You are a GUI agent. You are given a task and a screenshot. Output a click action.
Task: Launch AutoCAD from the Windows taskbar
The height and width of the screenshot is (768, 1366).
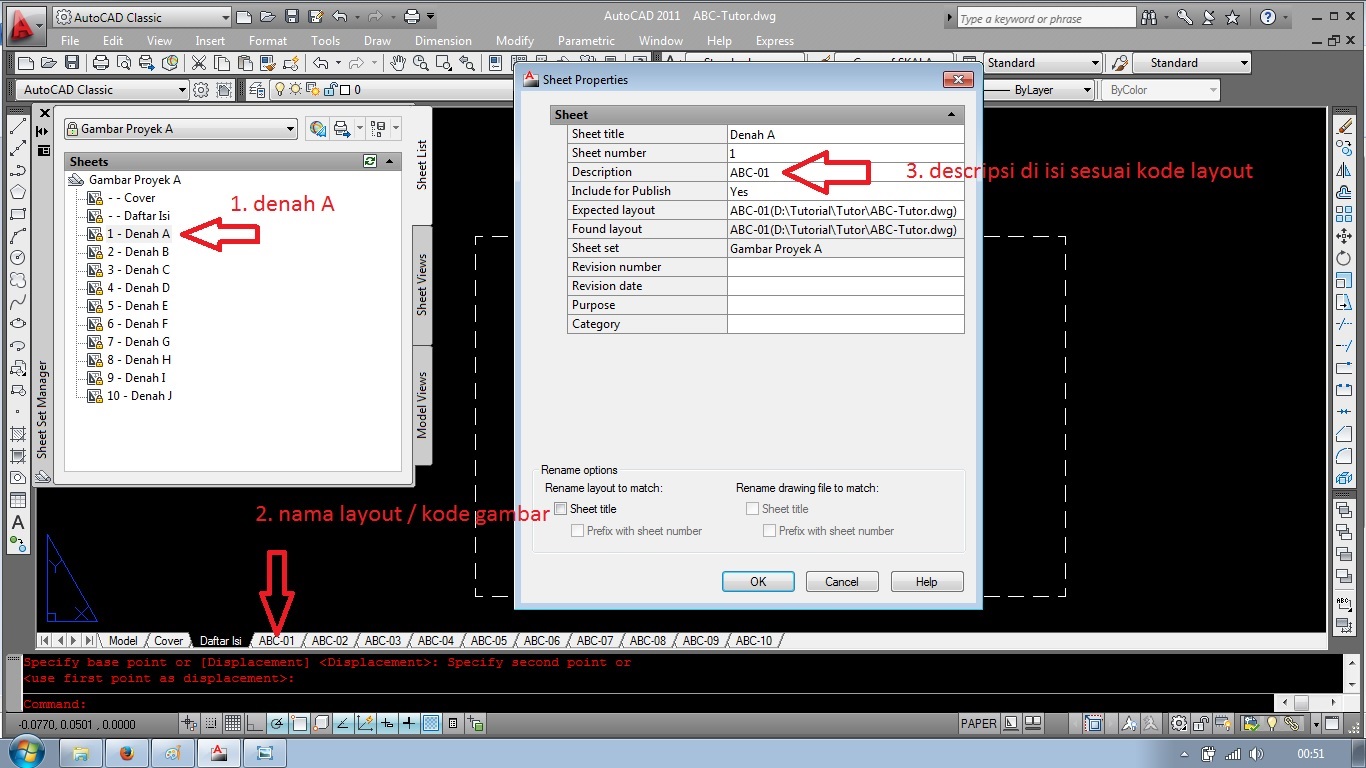pos(218,752)
